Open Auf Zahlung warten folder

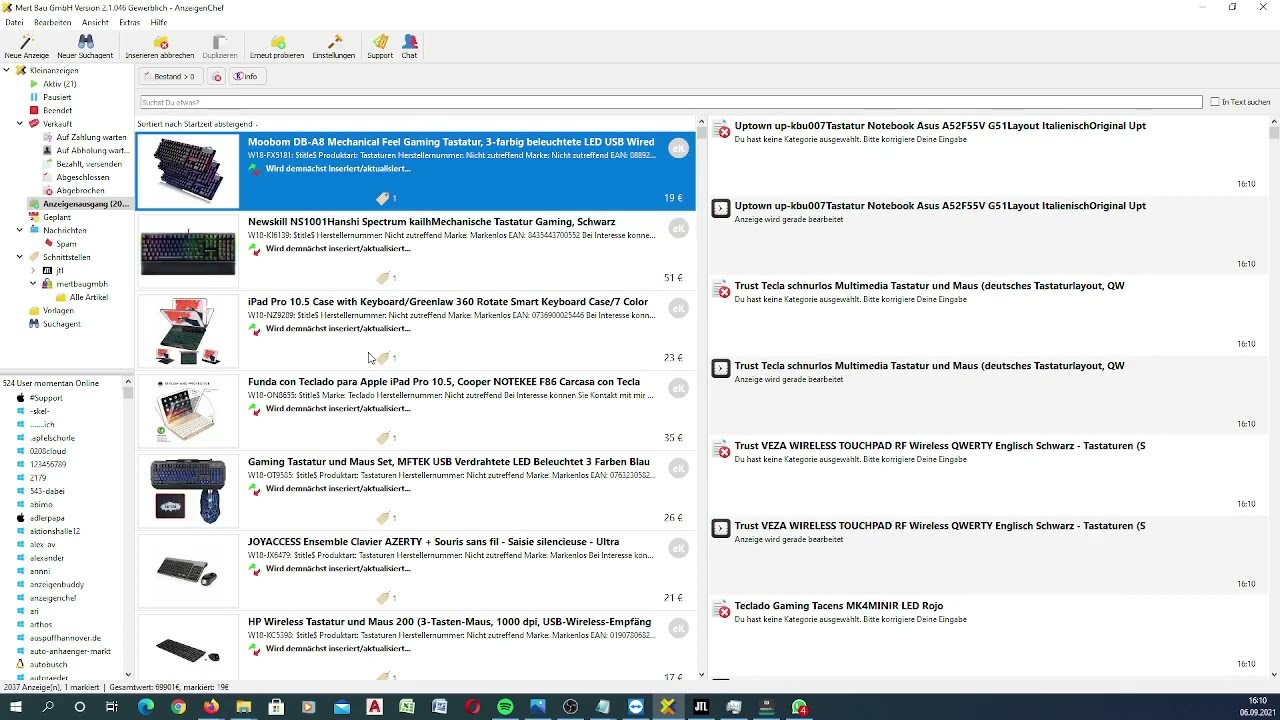click(91, 137)
